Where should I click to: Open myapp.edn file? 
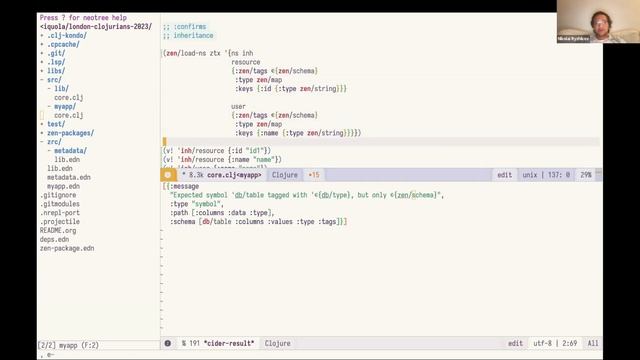pyautogui.click(x=63, y=186)
